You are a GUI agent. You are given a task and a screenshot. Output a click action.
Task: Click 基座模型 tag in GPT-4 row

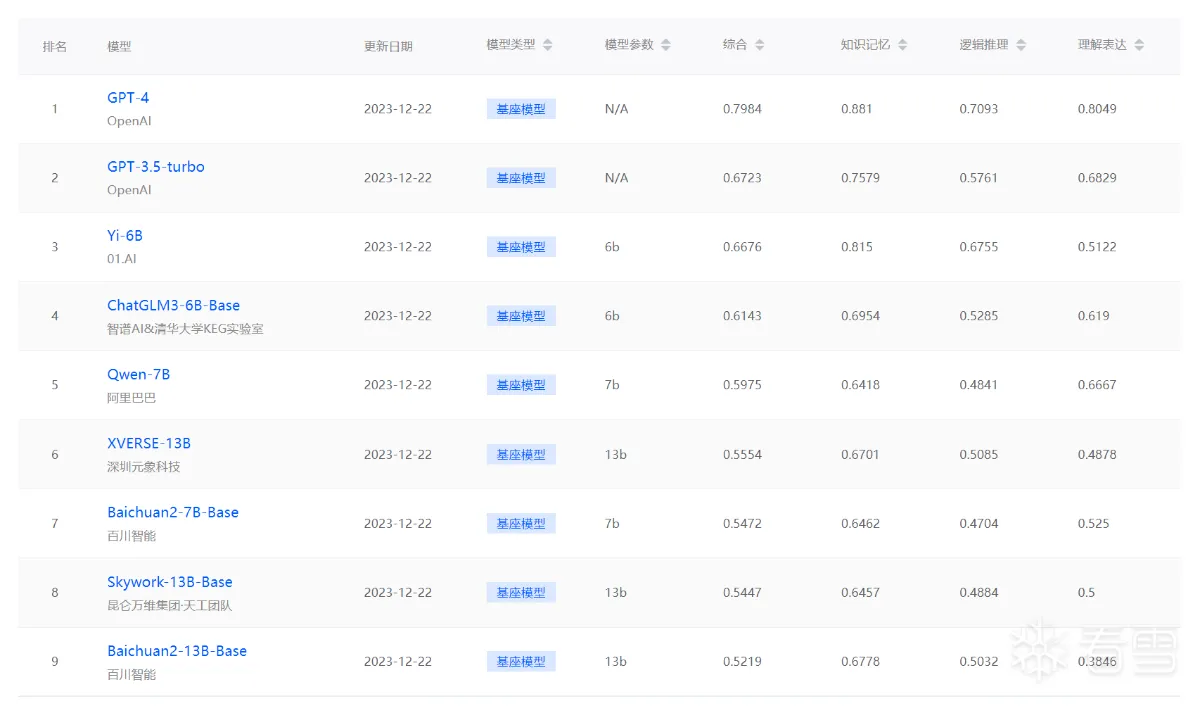tap(521, 109)
